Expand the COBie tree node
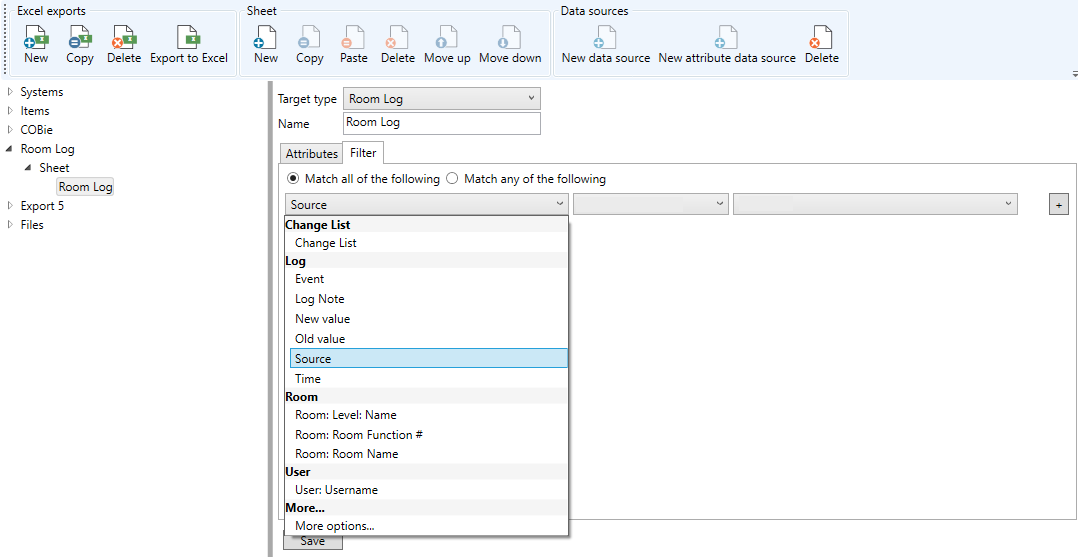The height and width of the screenshot is (557, 1078). [x=10, y=130]
